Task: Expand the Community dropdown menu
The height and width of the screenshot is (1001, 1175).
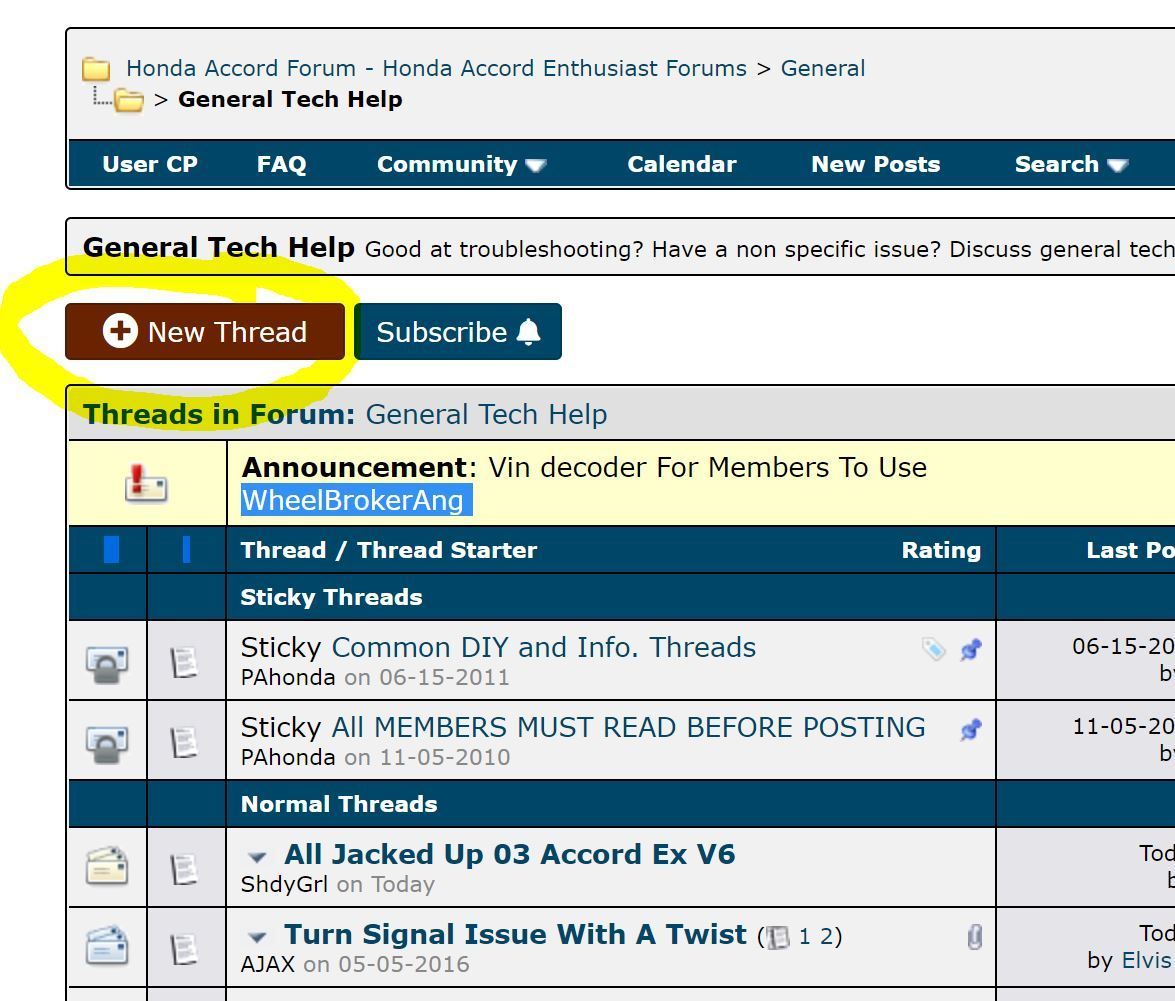Action: pos(461,165)
